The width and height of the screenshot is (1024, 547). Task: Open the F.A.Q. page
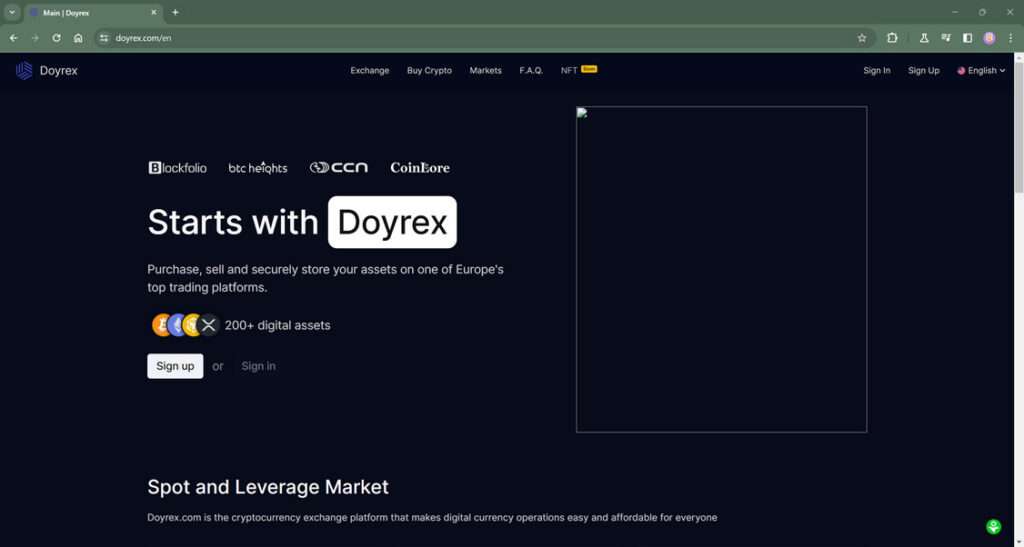[x=531, y=70]
